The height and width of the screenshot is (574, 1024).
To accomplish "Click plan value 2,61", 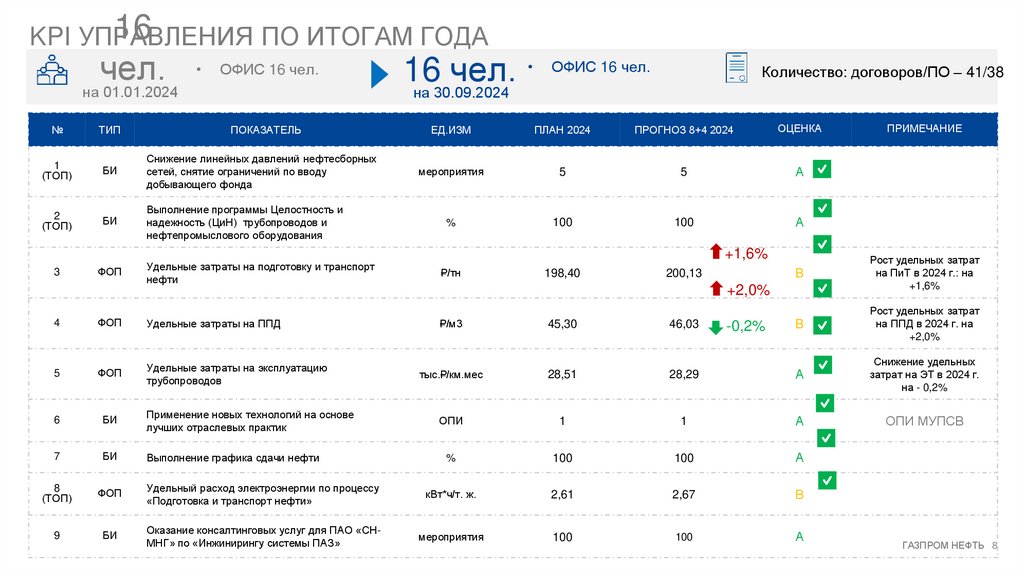I will pos(562,494).
